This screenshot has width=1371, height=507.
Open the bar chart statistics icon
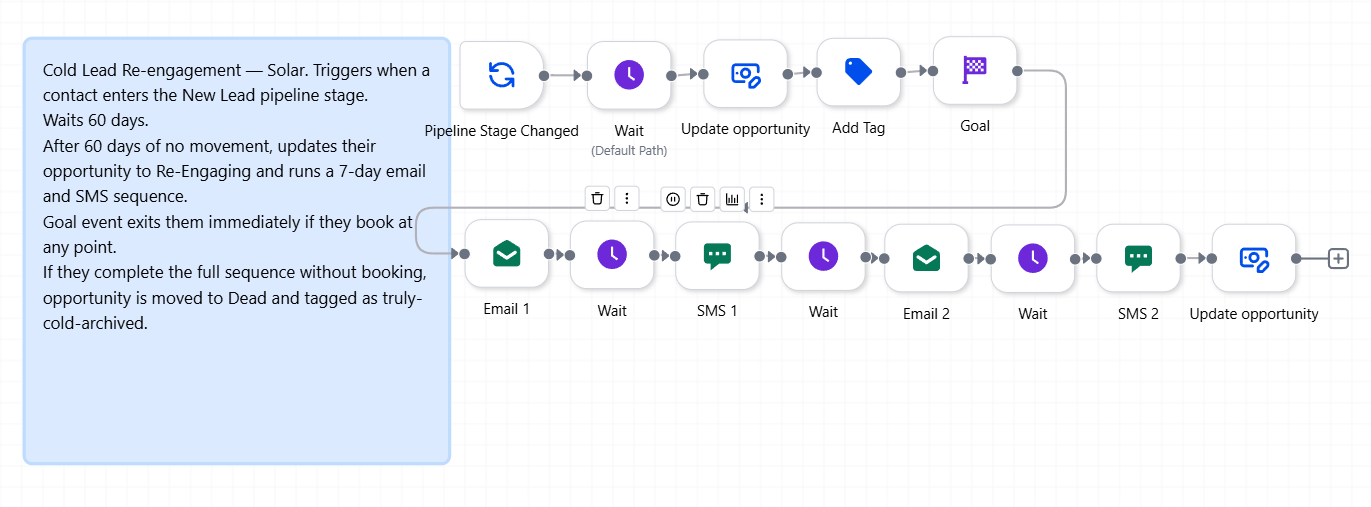tap(732, 199)
